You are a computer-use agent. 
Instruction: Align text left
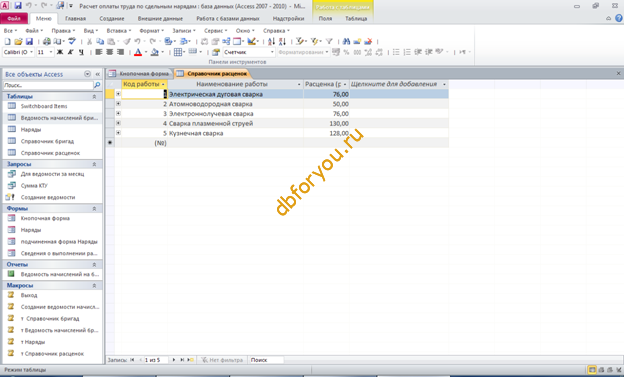point(99,52)
